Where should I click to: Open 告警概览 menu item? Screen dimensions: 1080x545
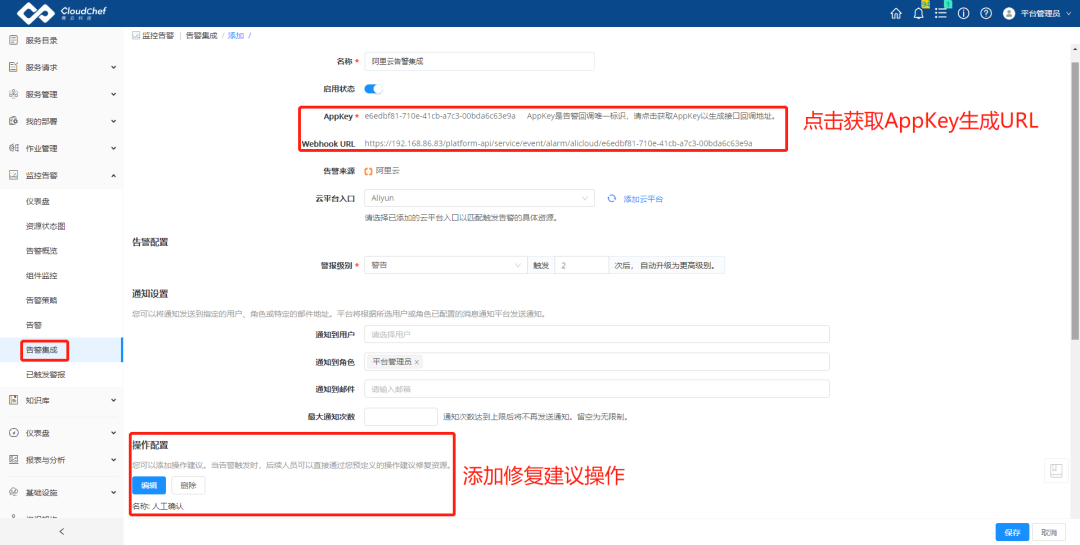(41, 251)
